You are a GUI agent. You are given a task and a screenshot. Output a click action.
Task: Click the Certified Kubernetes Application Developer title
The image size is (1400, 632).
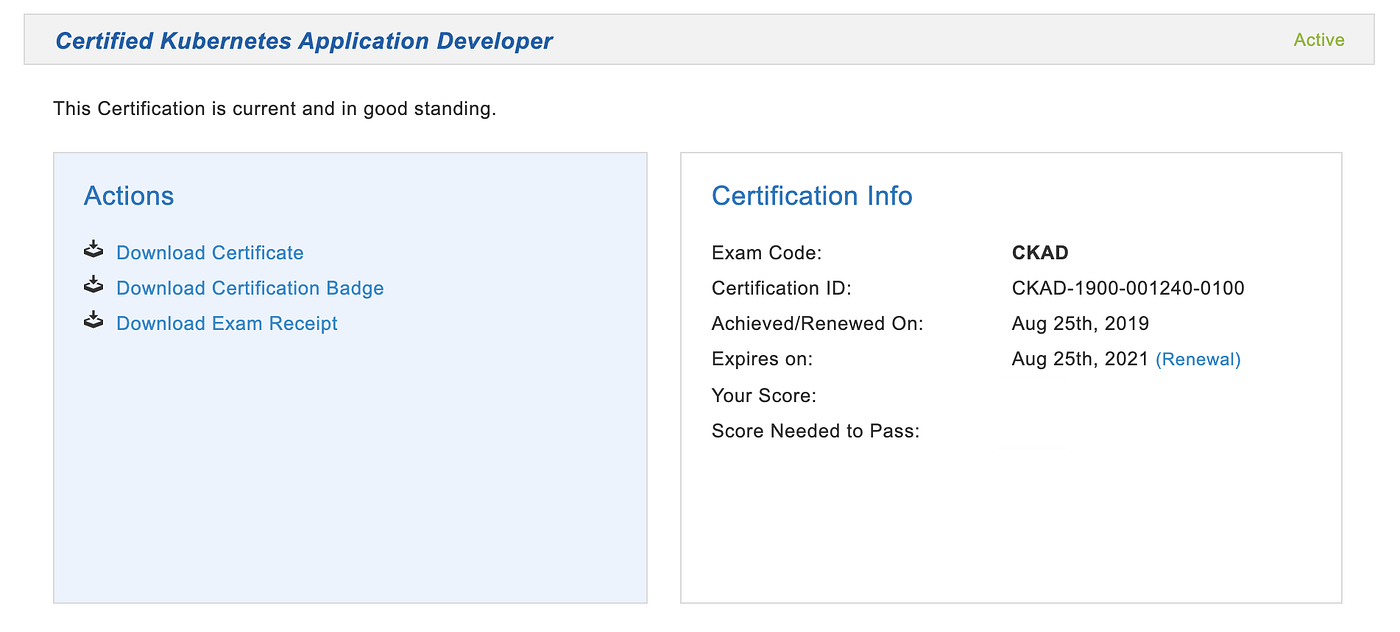point(304,41)
